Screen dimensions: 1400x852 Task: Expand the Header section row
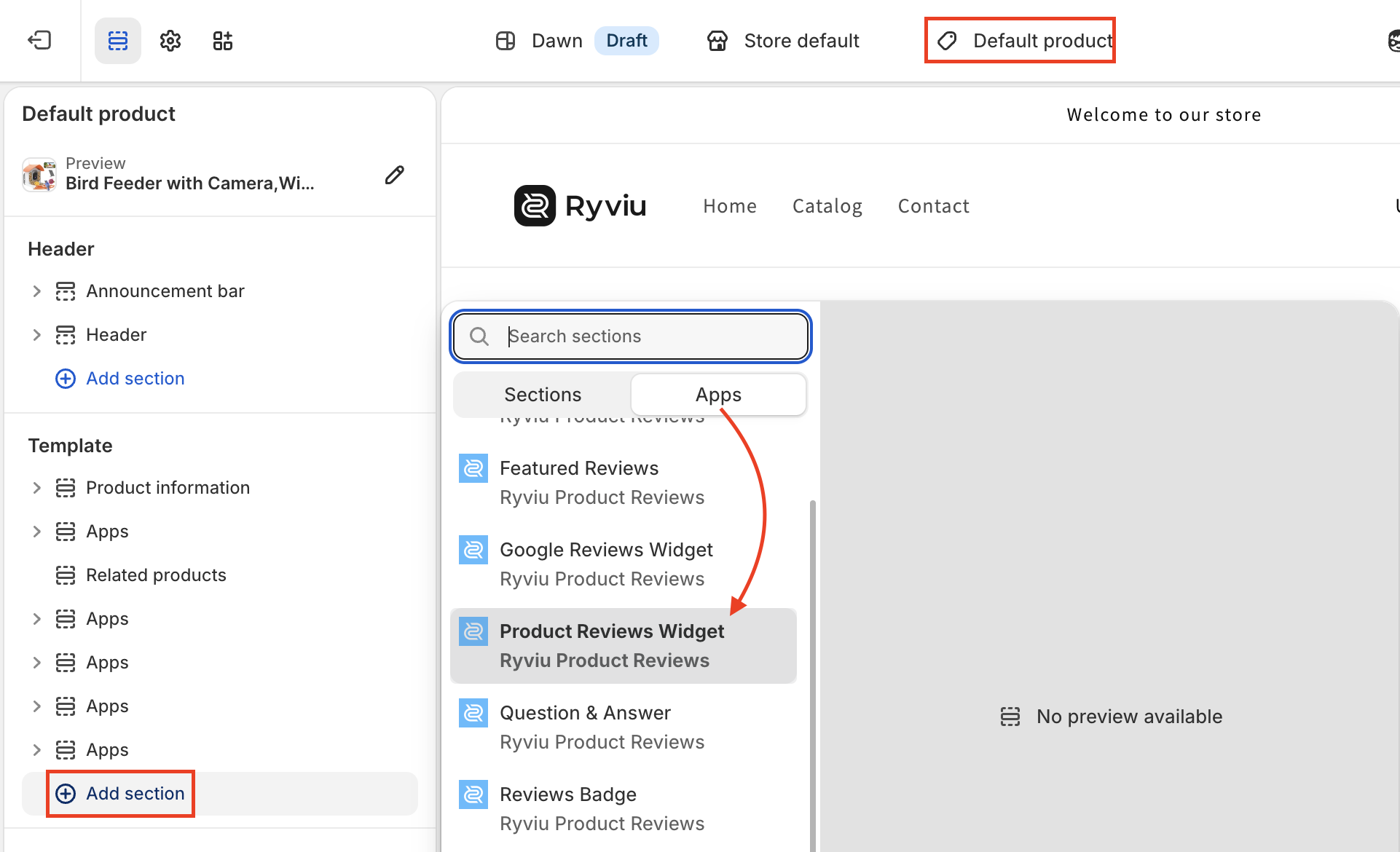pyautogui.click(x=37, y=335)
